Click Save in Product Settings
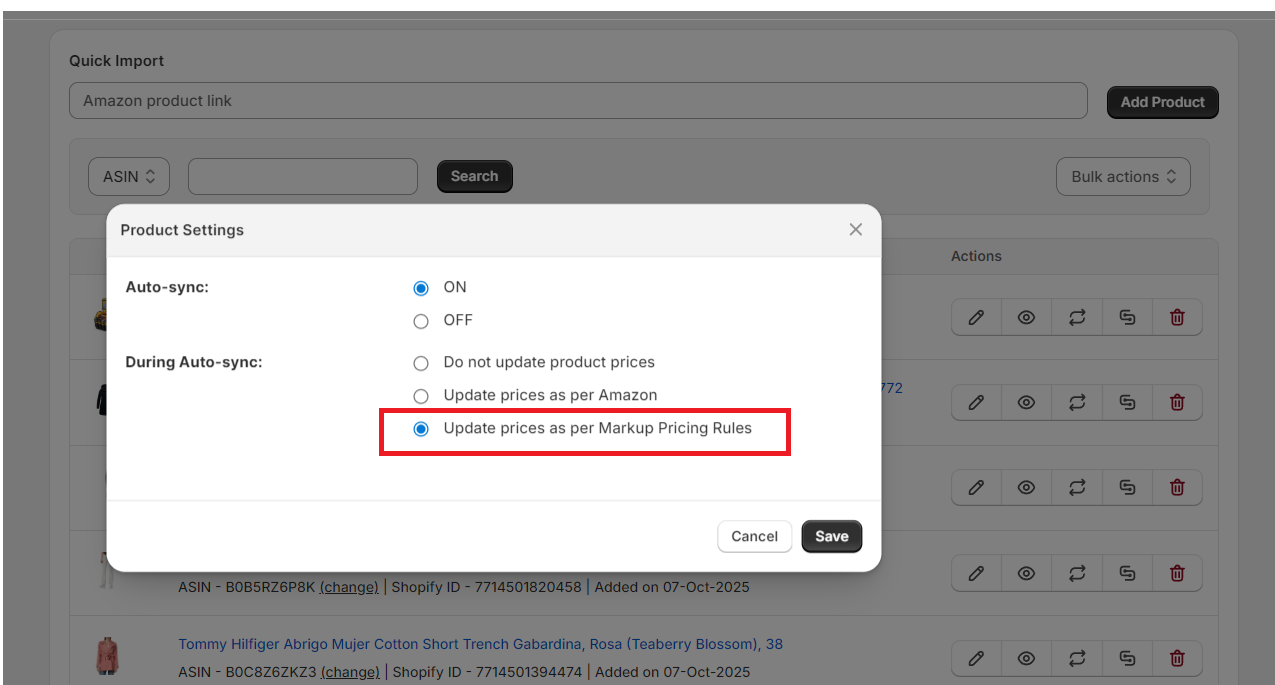The width and height of the screenshot is (1275, 685). pyautogui.click(x=831, y=536)
